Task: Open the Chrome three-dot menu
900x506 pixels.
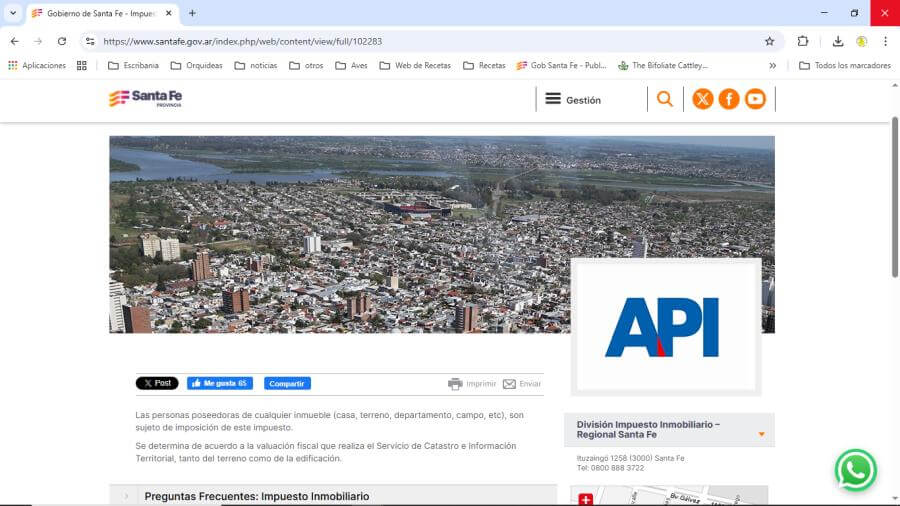Action: (885, 41)
